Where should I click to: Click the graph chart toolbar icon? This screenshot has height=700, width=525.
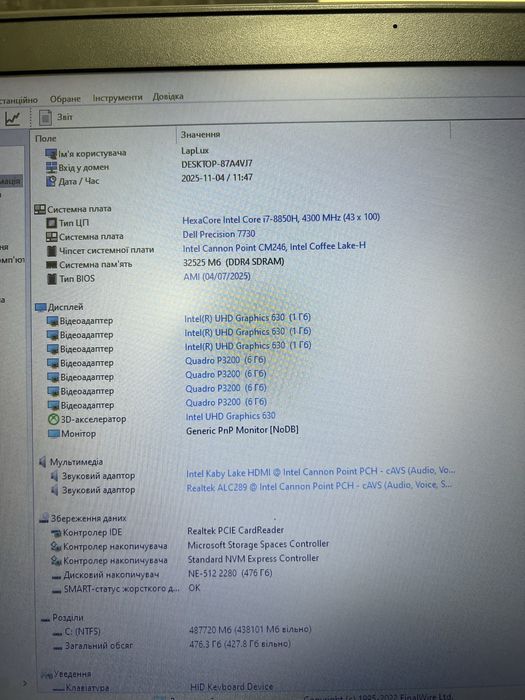12,118
